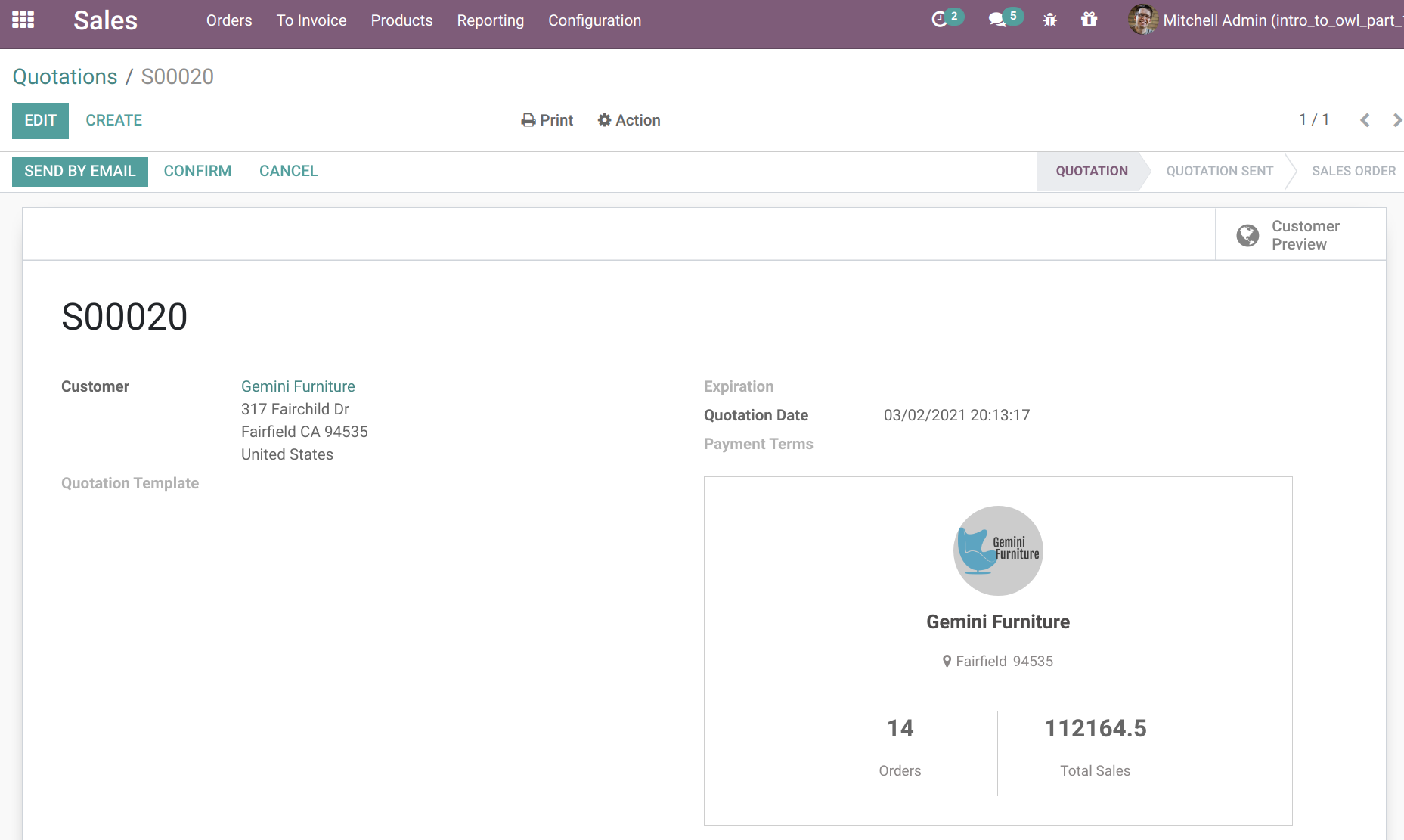Open the apps grid menu icon
This screenshot has height=840, width=1404.
click(23, 20)
